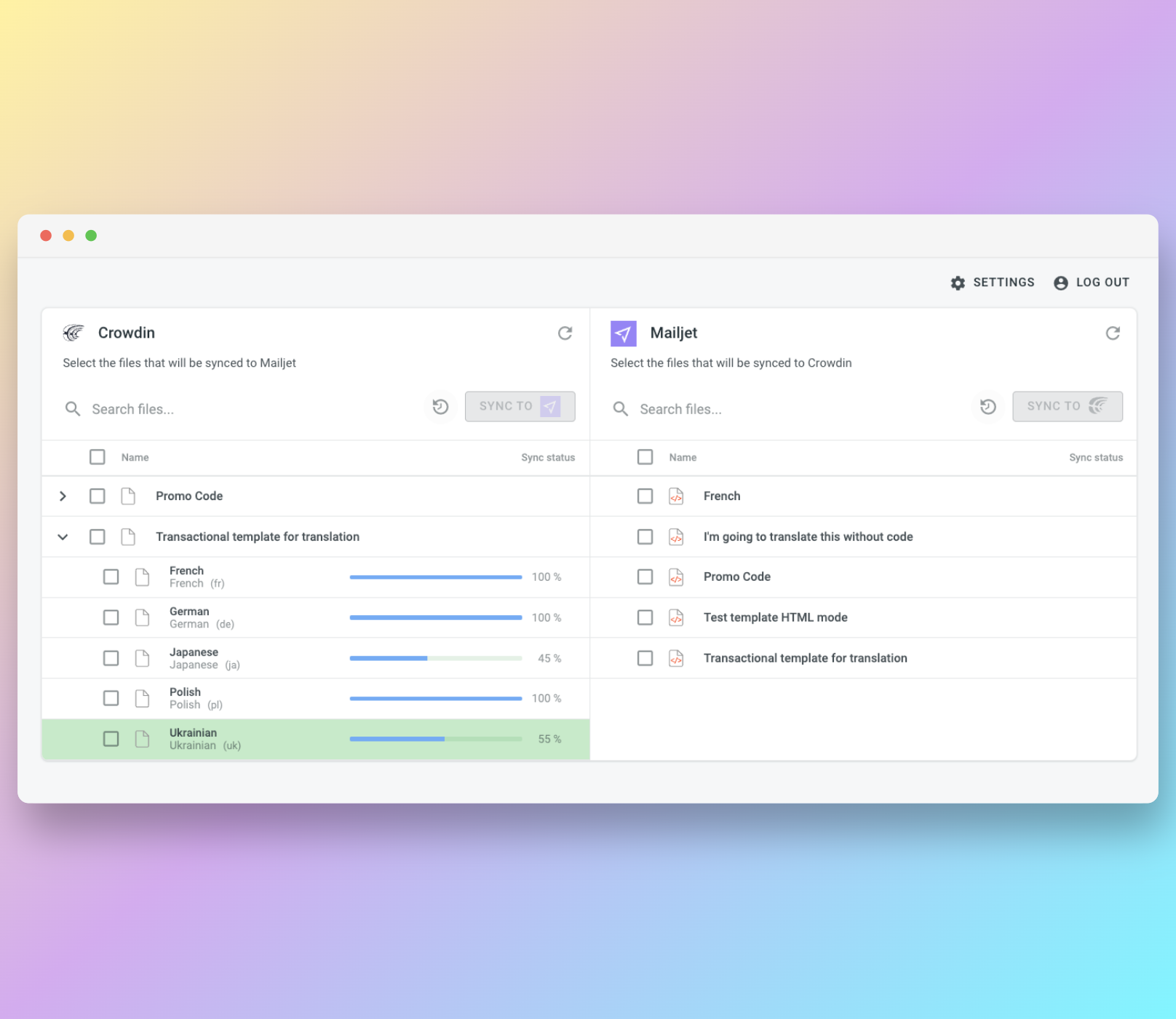Screen dimensions: 1176x1019
Task: Click HTML icon of Mailjet Transactional template
Action: (676, 659)
